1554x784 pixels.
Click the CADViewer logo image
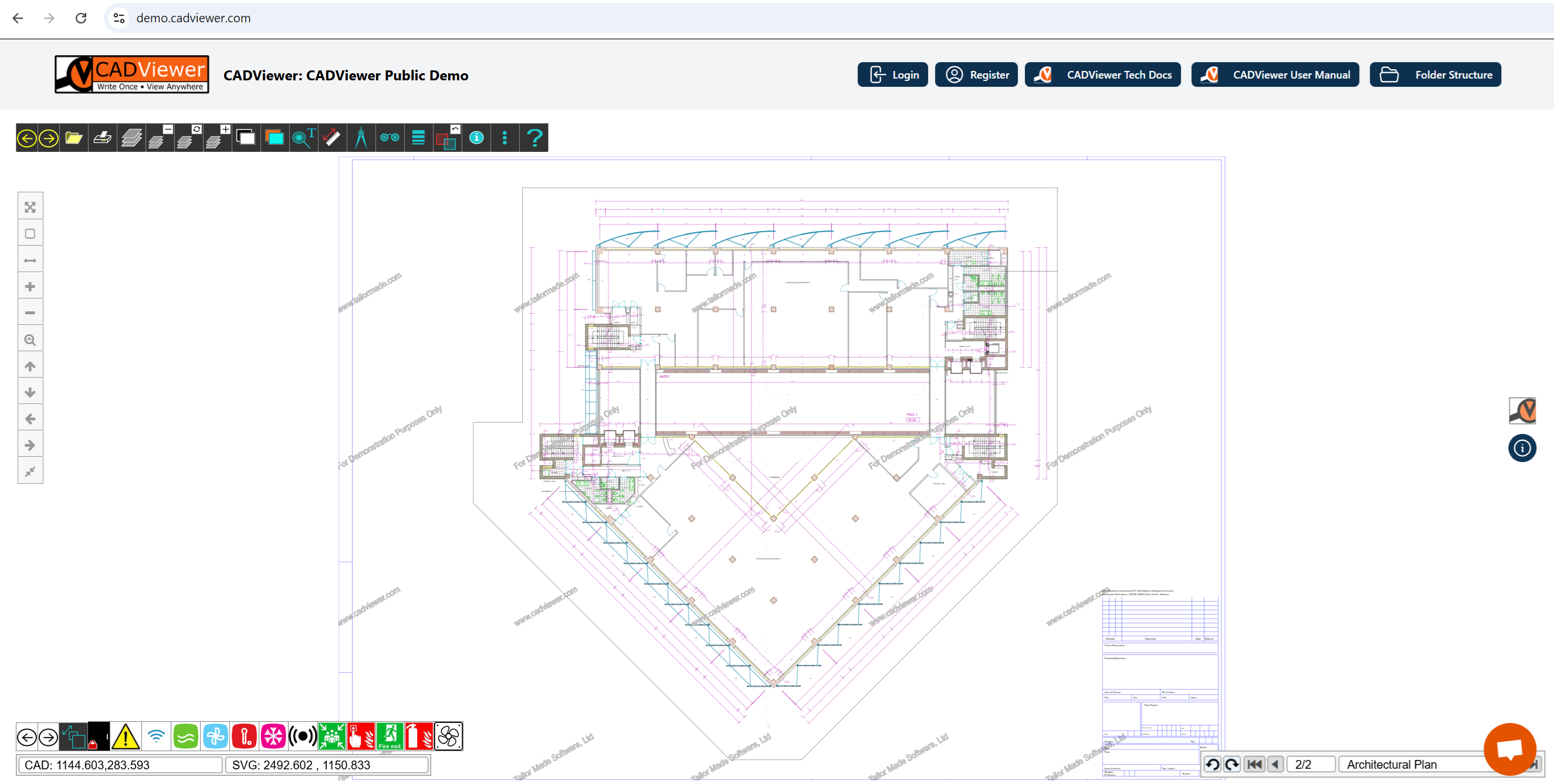pyautogui.click(x=132, y=75)
